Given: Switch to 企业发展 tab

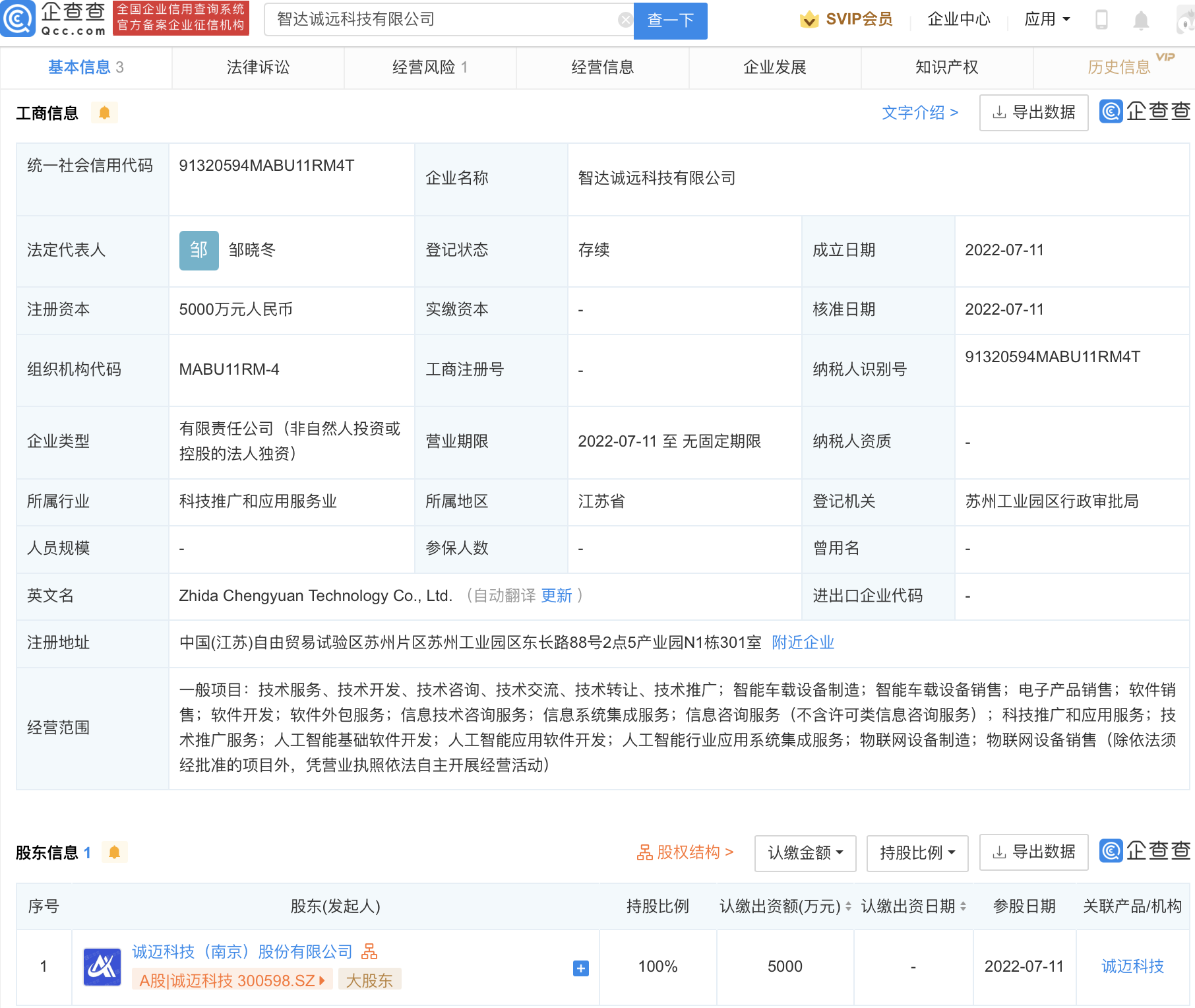Looking at the screenshot, I should click(775, 67).
